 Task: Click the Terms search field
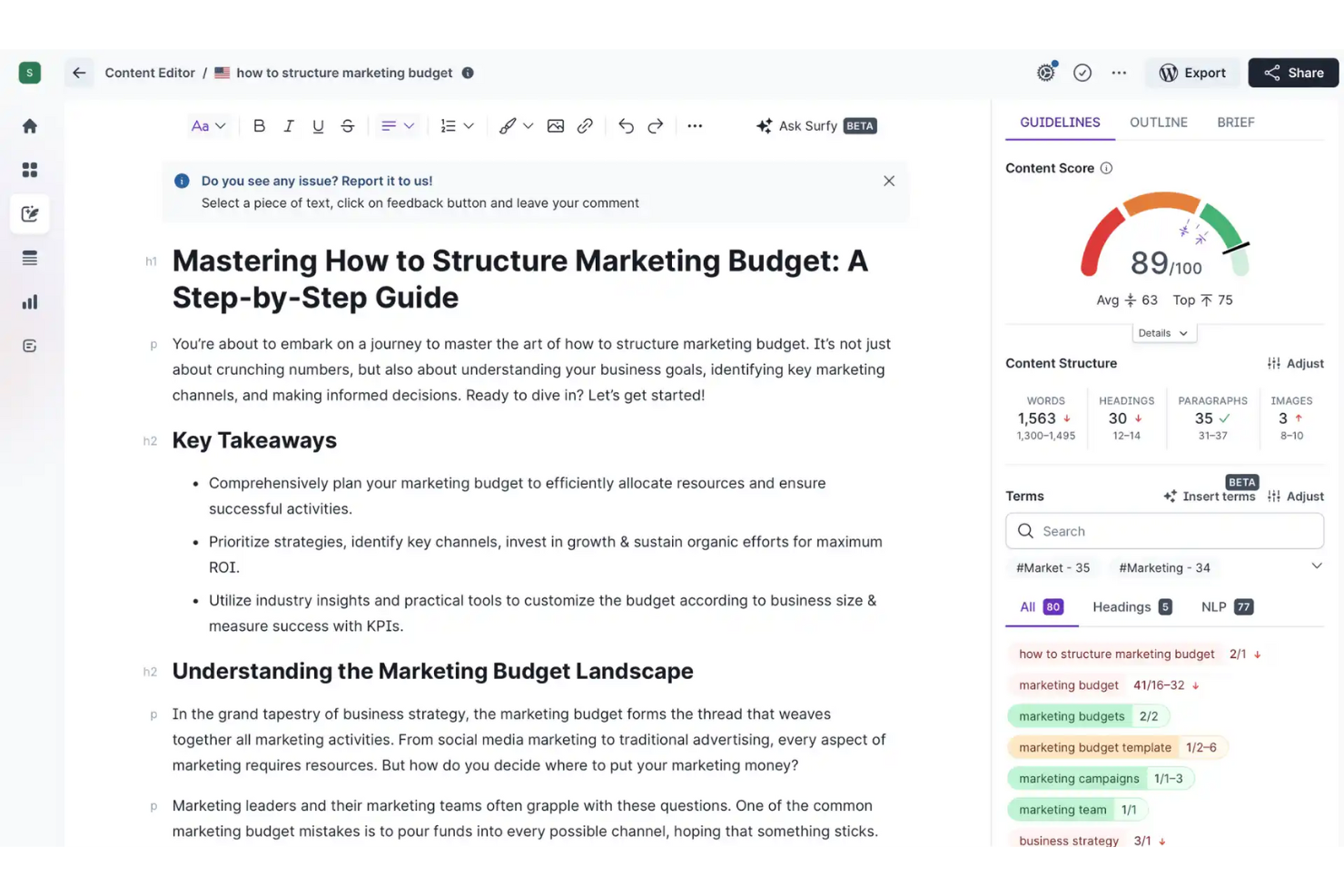click(x=1164, y=531)
